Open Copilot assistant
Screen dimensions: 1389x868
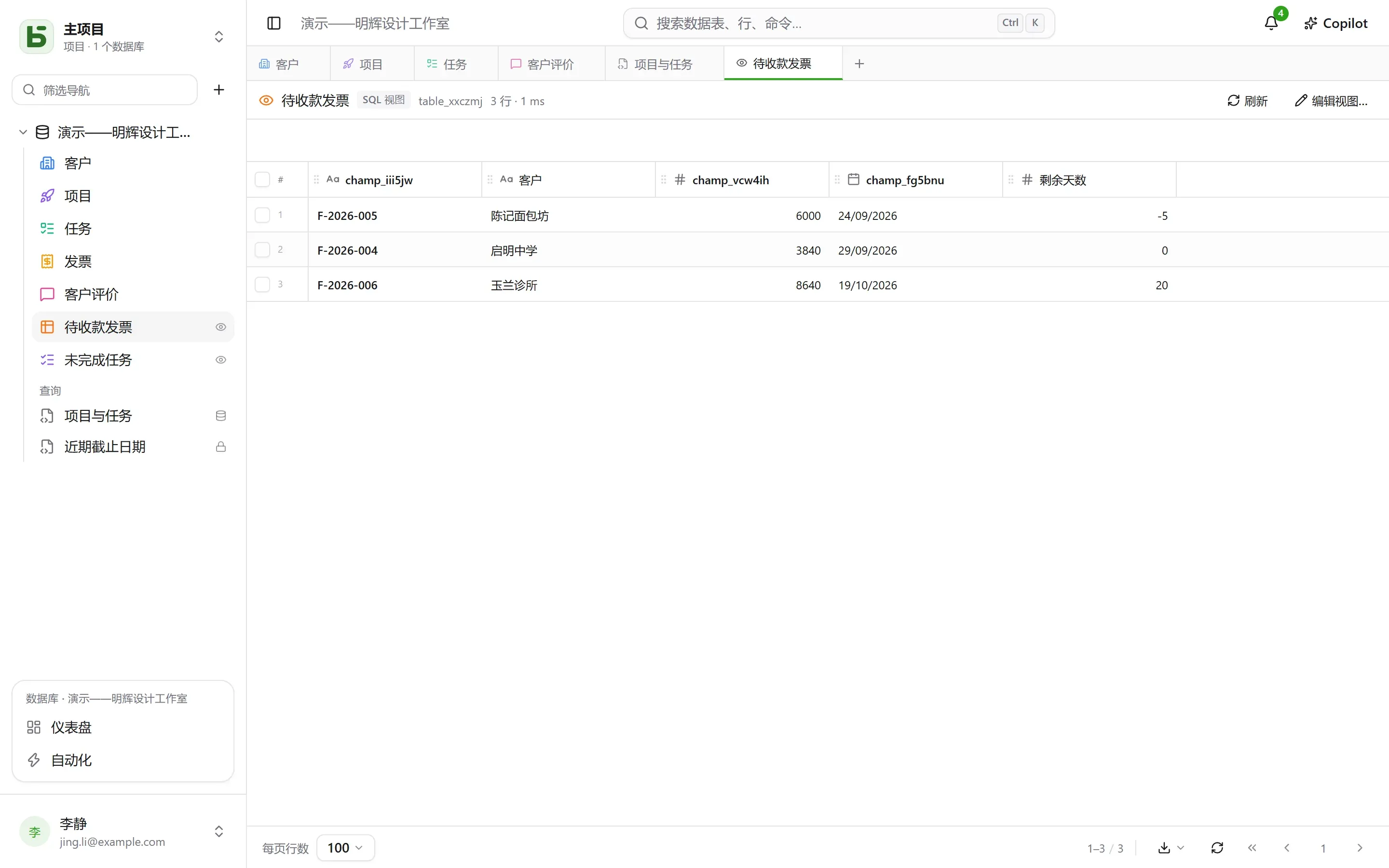pyautogui.click(x=1335, y=23)
